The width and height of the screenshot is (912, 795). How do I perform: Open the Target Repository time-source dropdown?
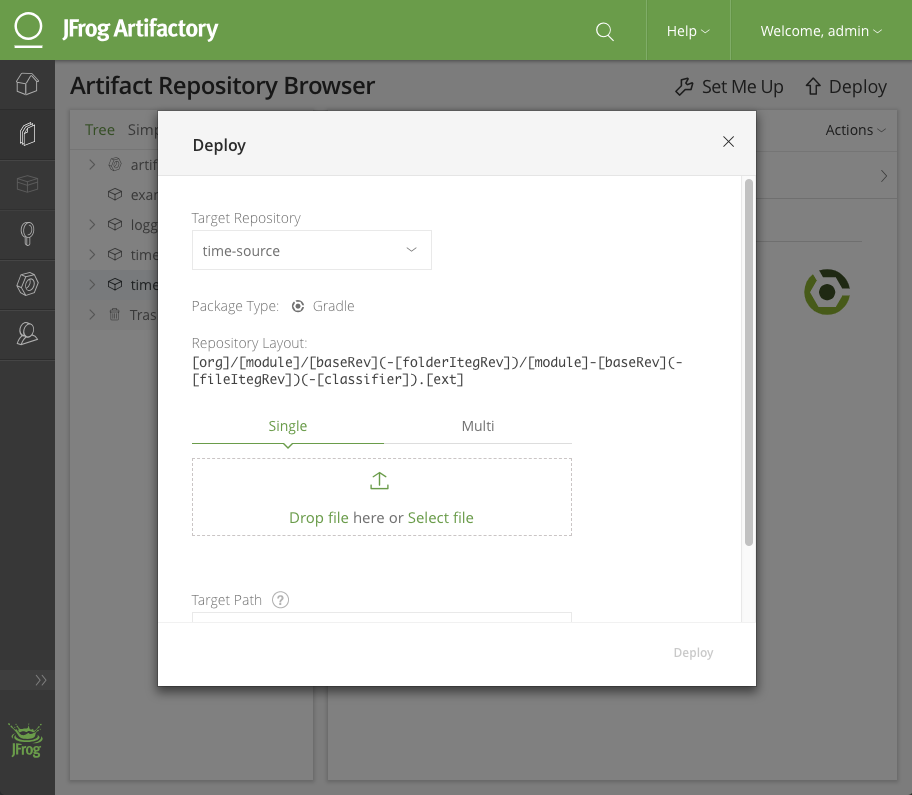pos(312,250)
